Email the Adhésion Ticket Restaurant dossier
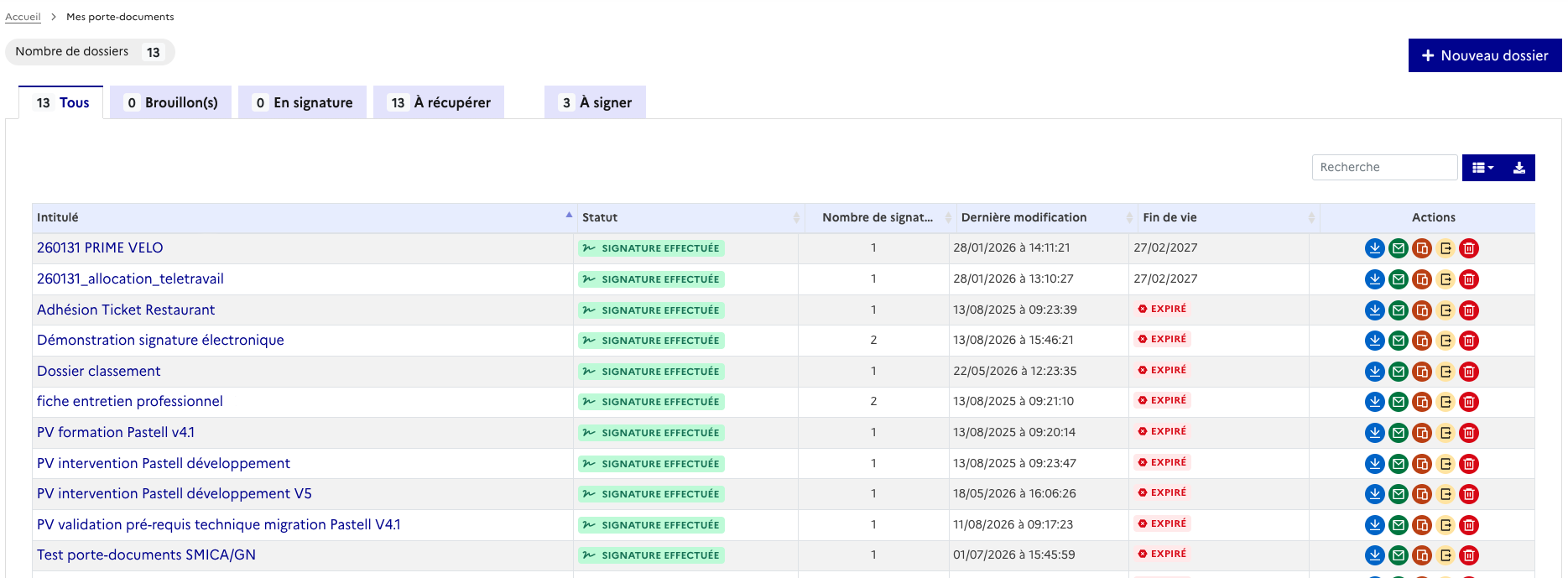The width and height of the screenshot is (1568, 578). click(x=1398, y=310)
